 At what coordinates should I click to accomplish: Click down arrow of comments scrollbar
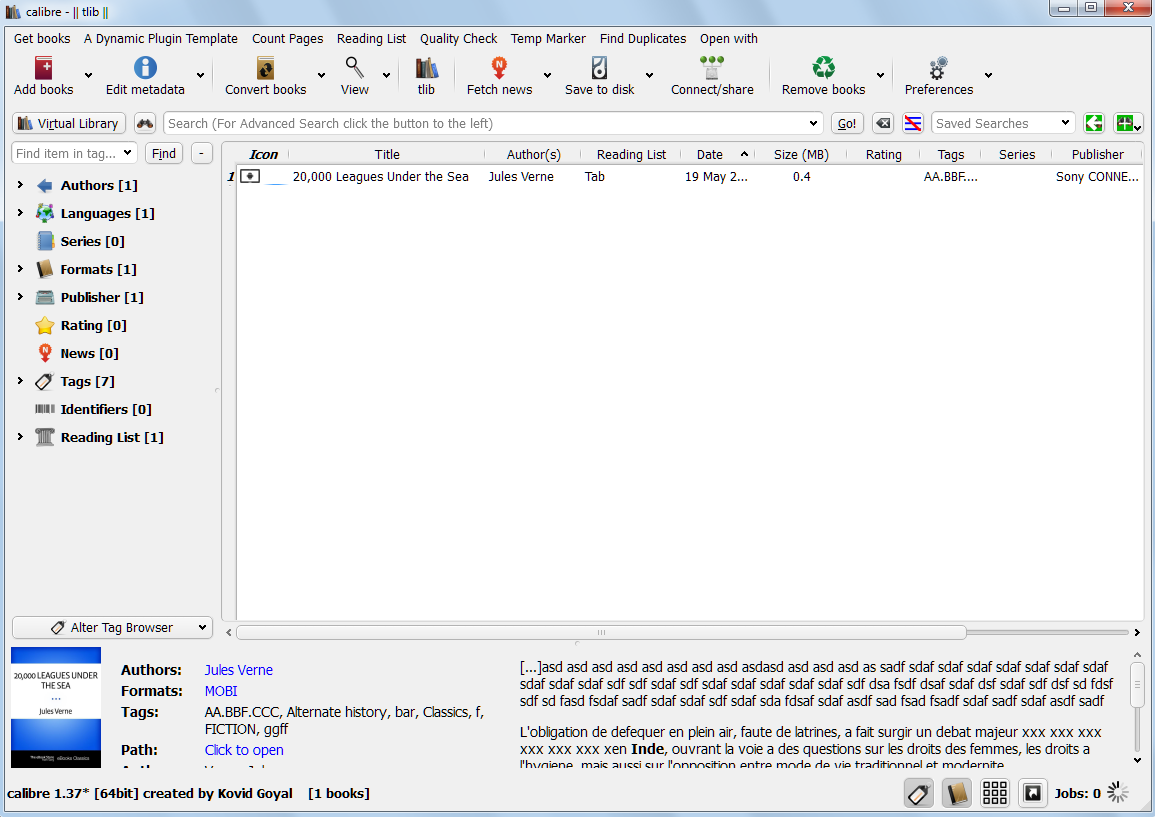(1137, 760)
